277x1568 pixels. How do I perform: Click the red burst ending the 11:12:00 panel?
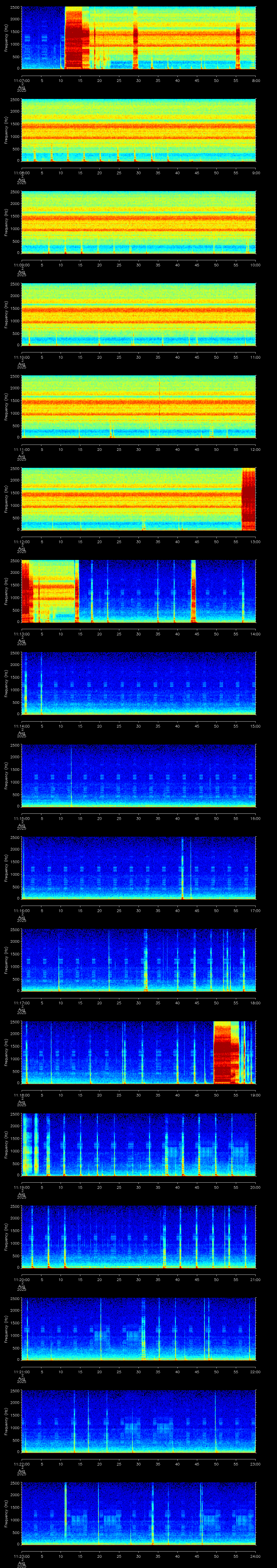coord(249,499)
